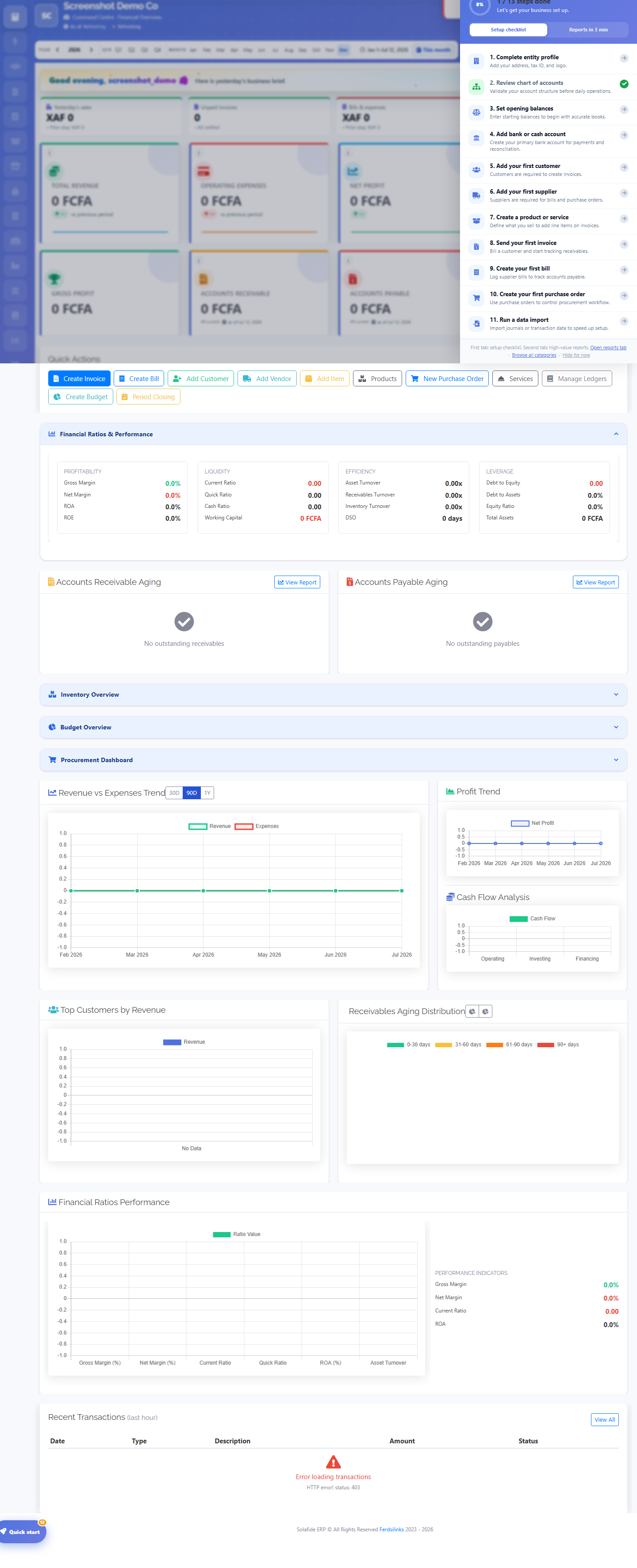This screenshot has width=637, height=1568.
Task: Open the Create Invoice quick action
Action: pos(79,378)
